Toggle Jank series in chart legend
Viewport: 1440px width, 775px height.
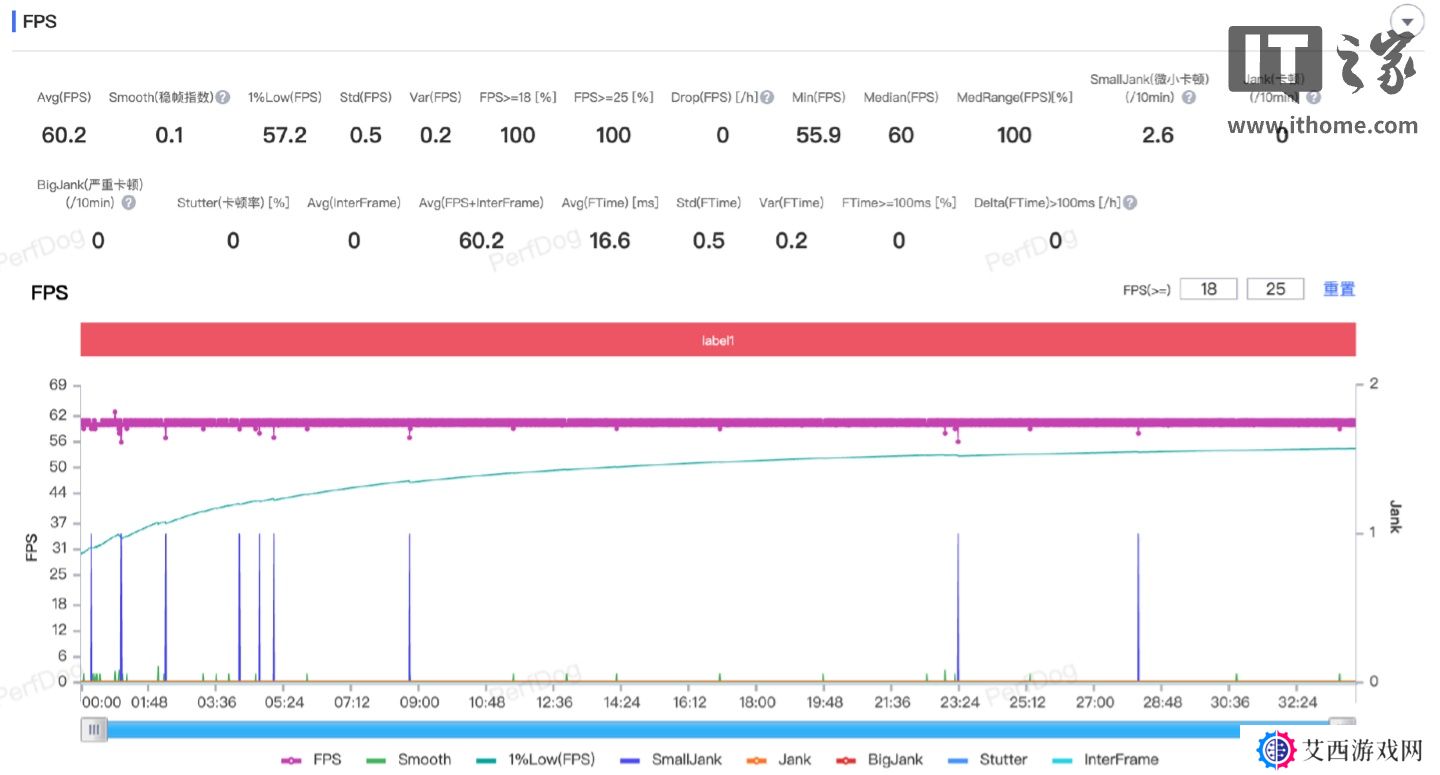[781, 759]
